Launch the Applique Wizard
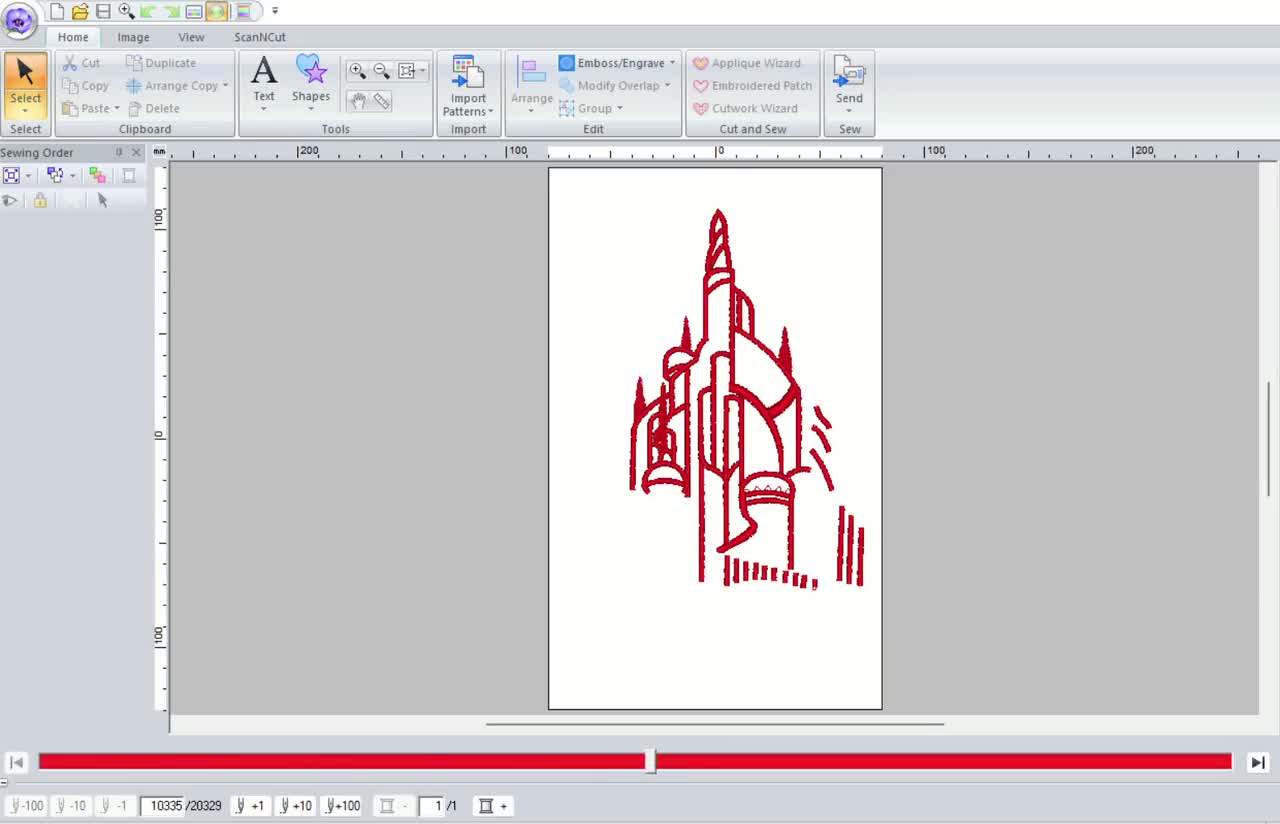 point(747,63)
